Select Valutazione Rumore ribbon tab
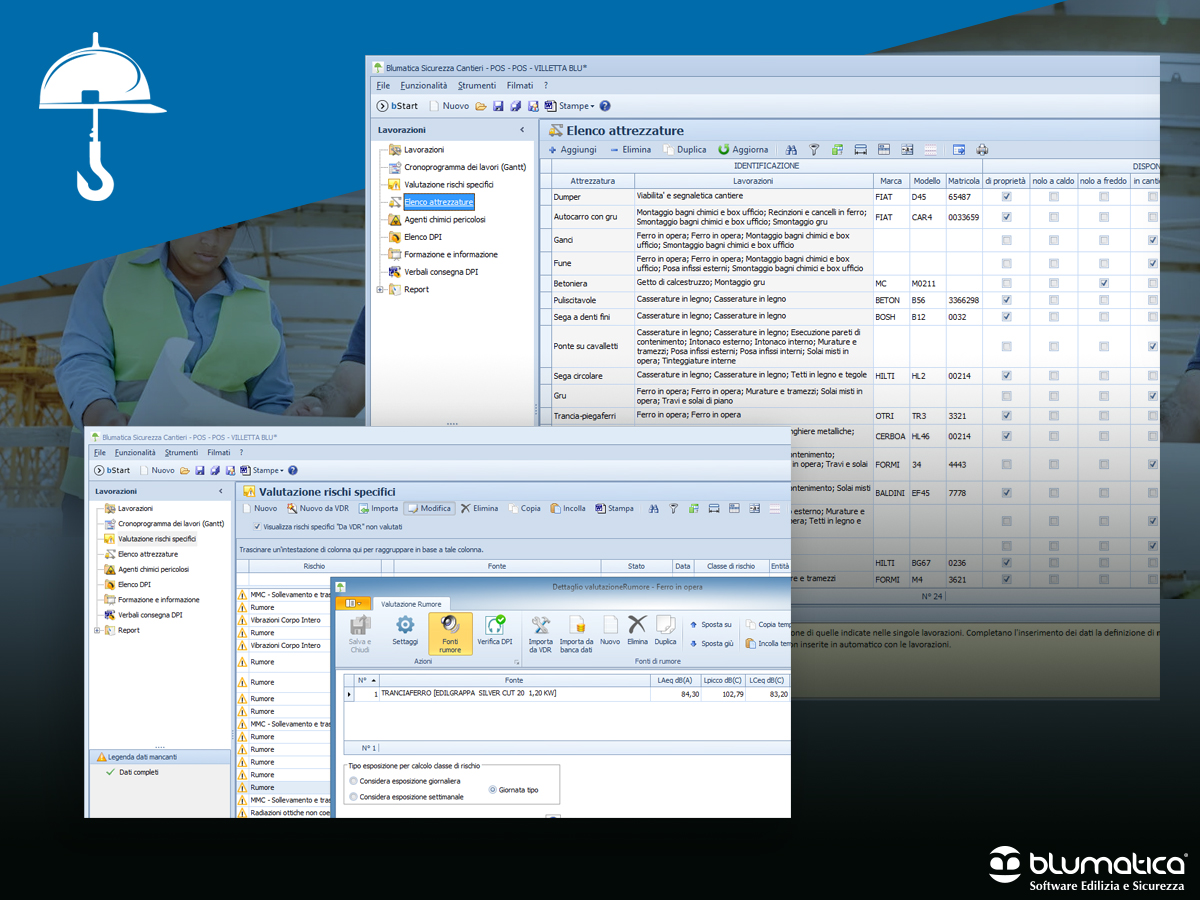 (x=413, y=603)
